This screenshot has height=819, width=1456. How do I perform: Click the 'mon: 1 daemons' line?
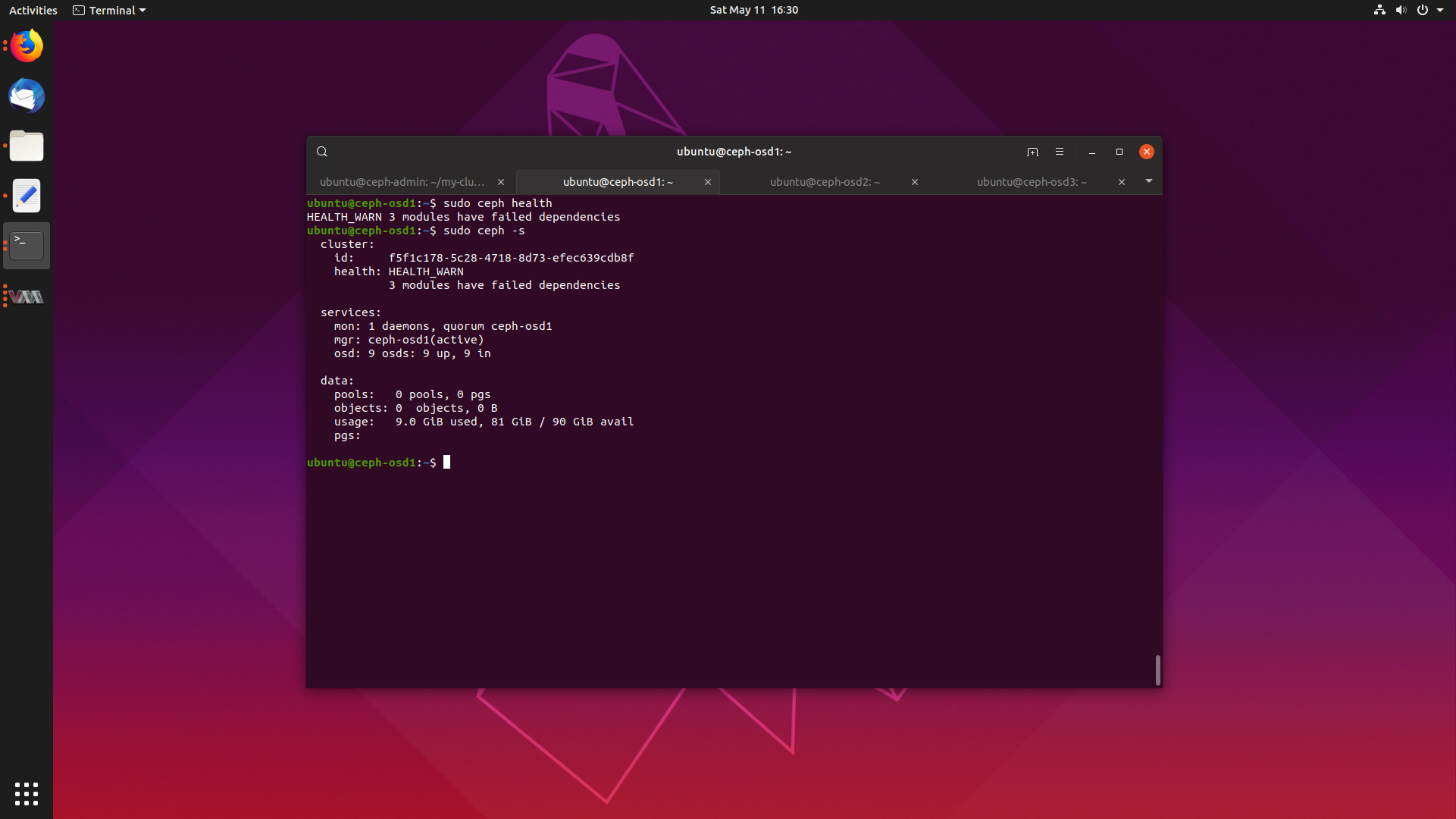[x=443, y=326]
